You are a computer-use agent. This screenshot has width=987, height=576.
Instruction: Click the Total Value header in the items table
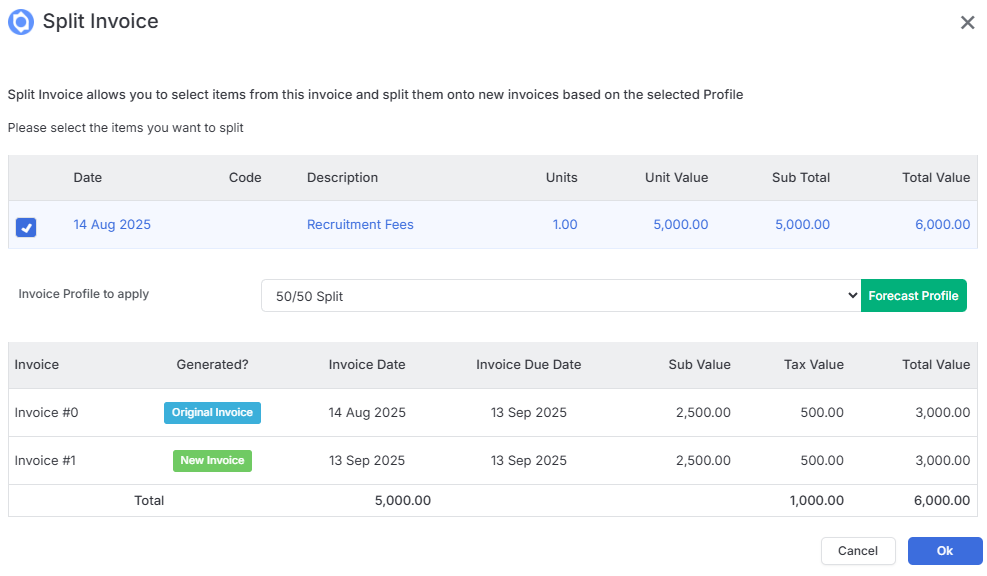click(936, 178)
